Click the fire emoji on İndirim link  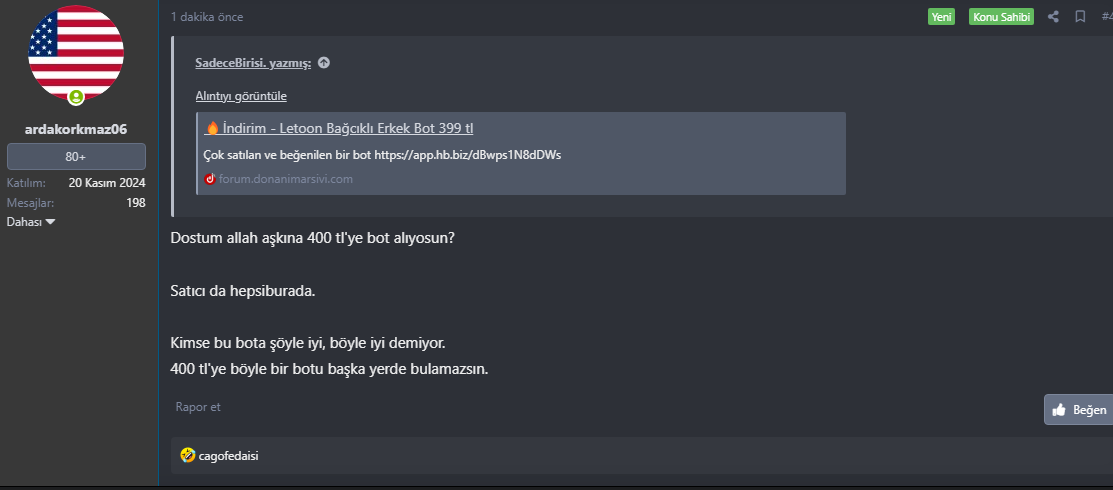coord(211,129)
